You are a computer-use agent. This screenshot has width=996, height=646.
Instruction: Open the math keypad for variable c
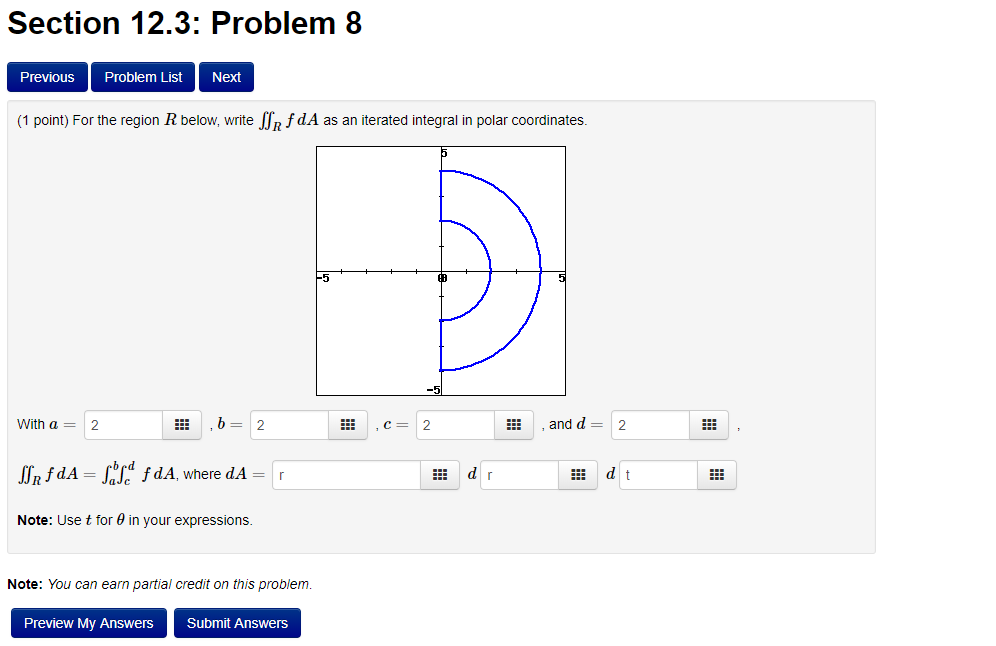click(x=514, y=424)
